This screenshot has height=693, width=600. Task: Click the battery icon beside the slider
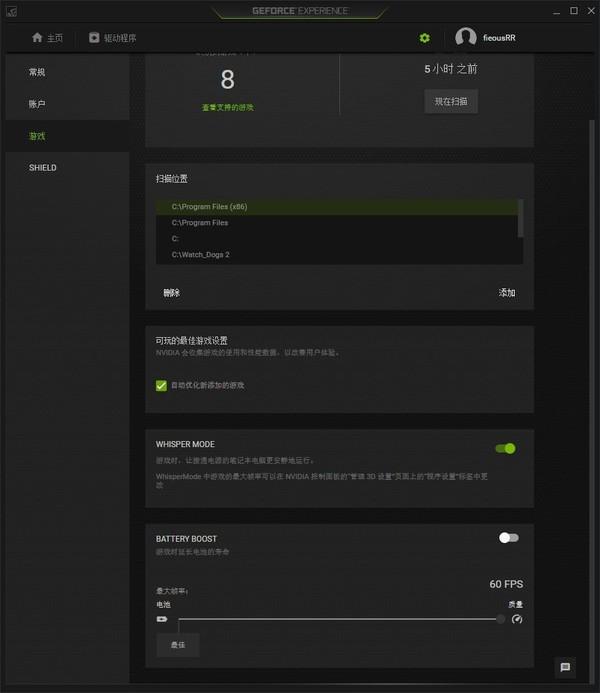tap(162, 619)
